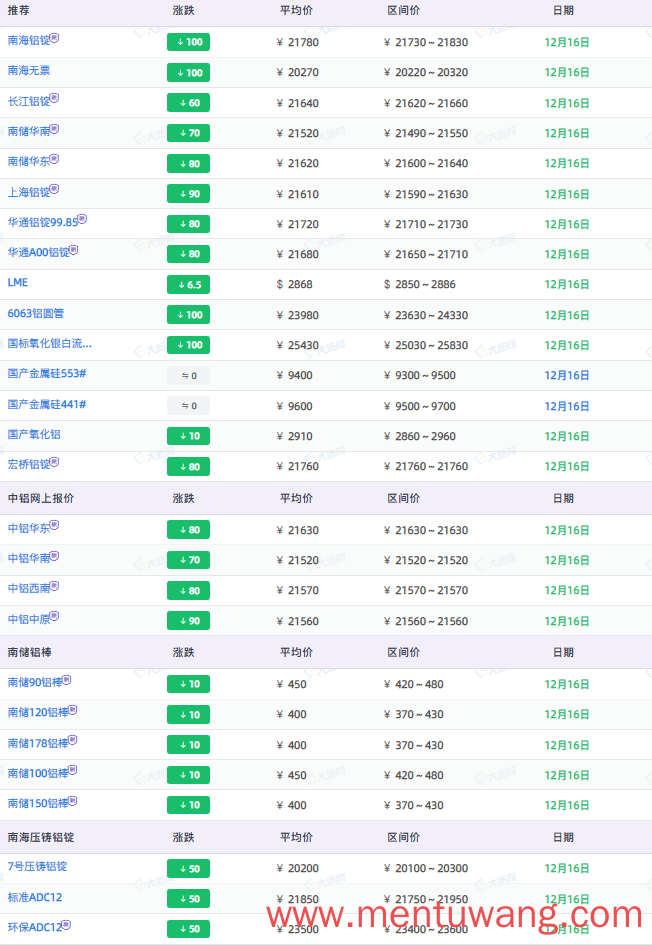Click the 日期 column header in 南储铝棒 section
The image size is (652, 945).
(x=563, y=652)
